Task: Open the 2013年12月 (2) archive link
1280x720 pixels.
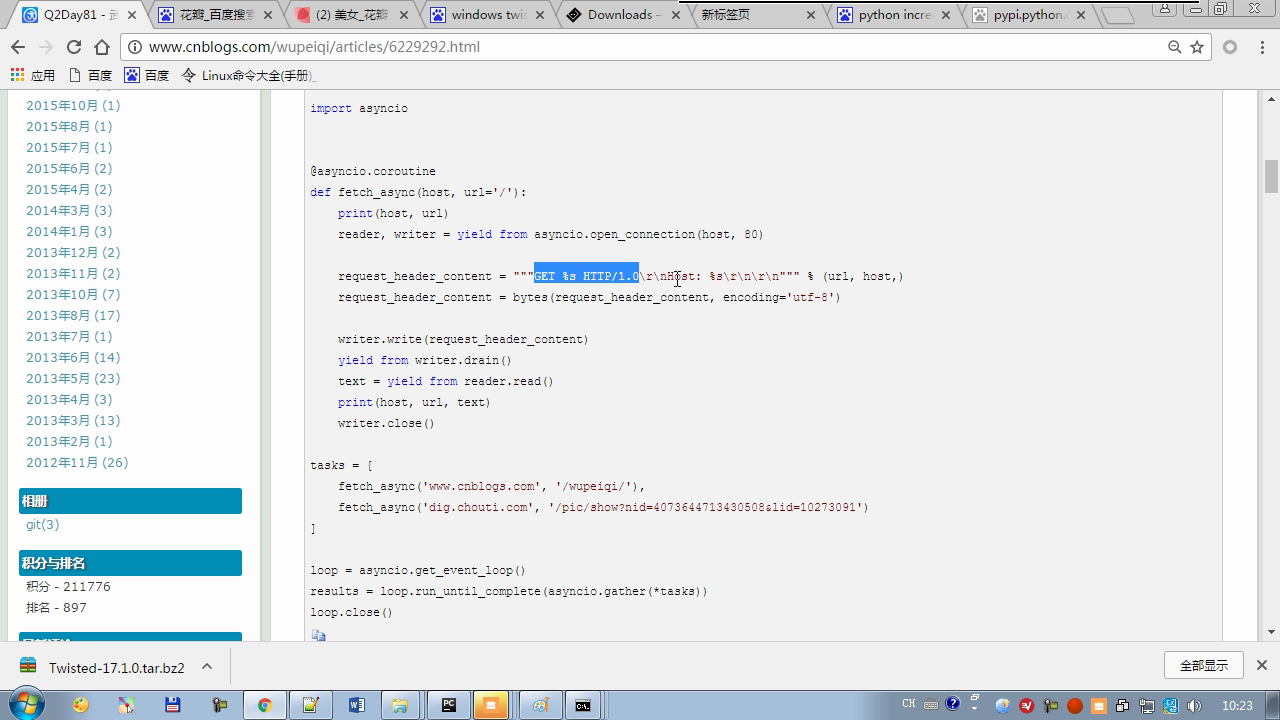Action: click(73, 252)
